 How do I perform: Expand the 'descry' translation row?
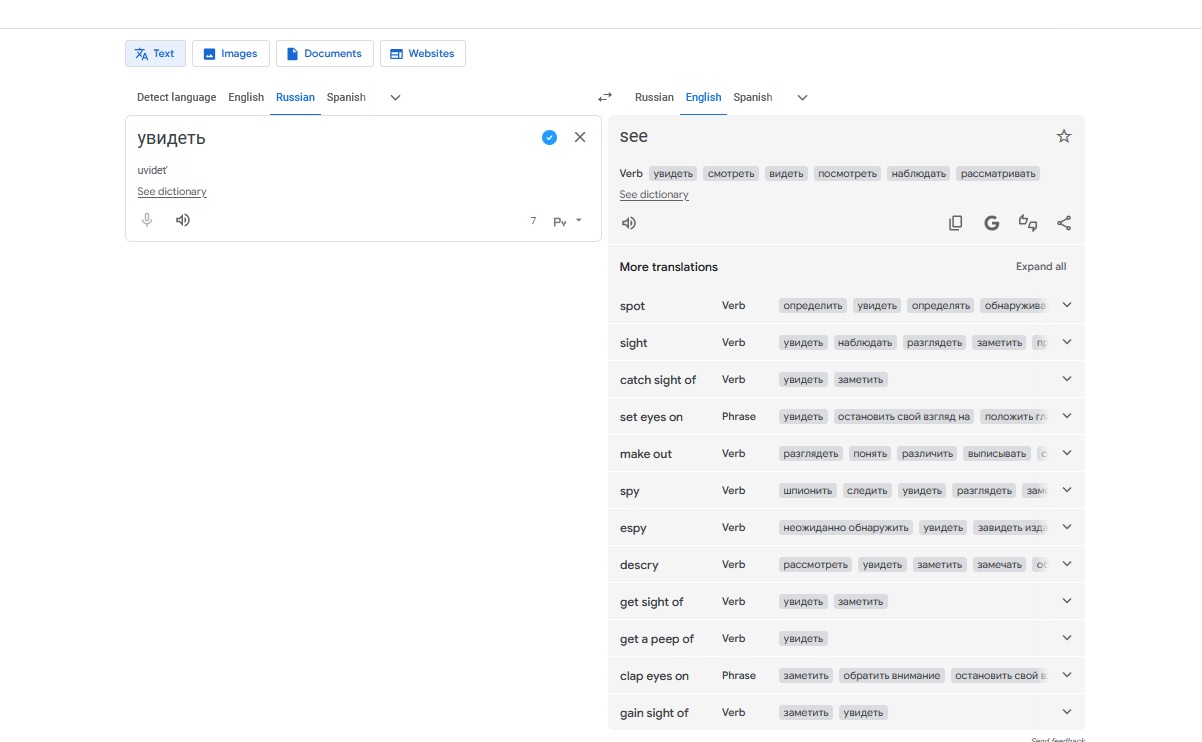(1067, 564)
